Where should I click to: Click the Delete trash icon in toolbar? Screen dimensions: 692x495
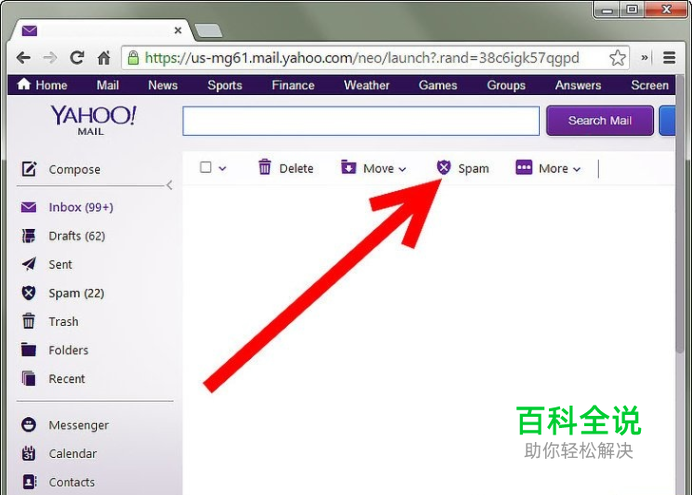point(265,167)
